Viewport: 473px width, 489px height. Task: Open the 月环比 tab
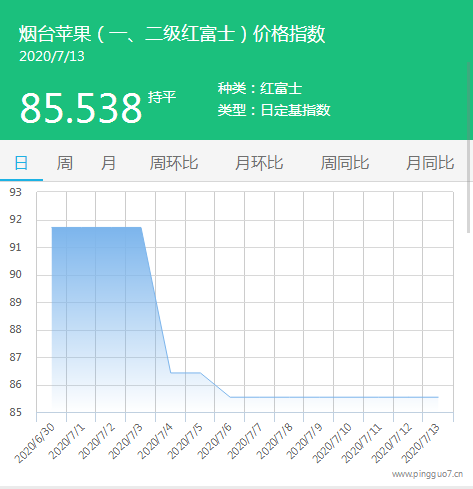click(x=259, y=163)
